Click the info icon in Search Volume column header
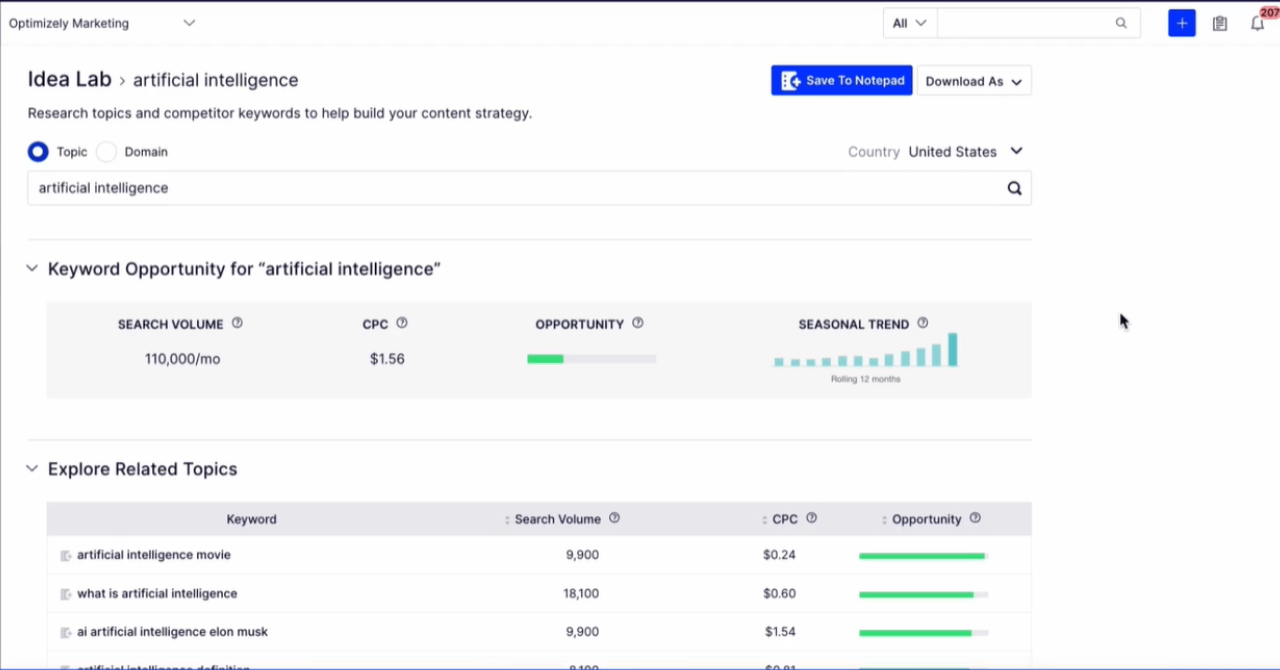 [x=615, y=518]
